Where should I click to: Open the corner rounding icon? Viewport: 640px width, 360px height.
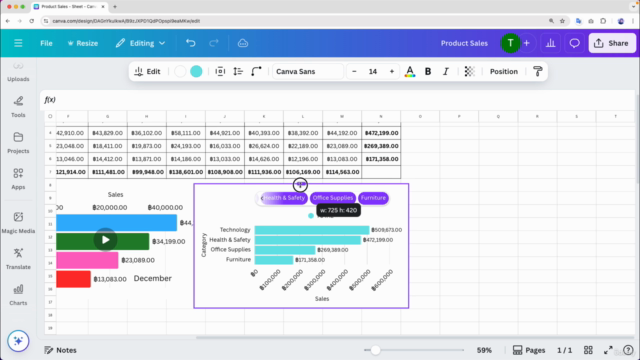pyautogui.click(x=256, y=71)
